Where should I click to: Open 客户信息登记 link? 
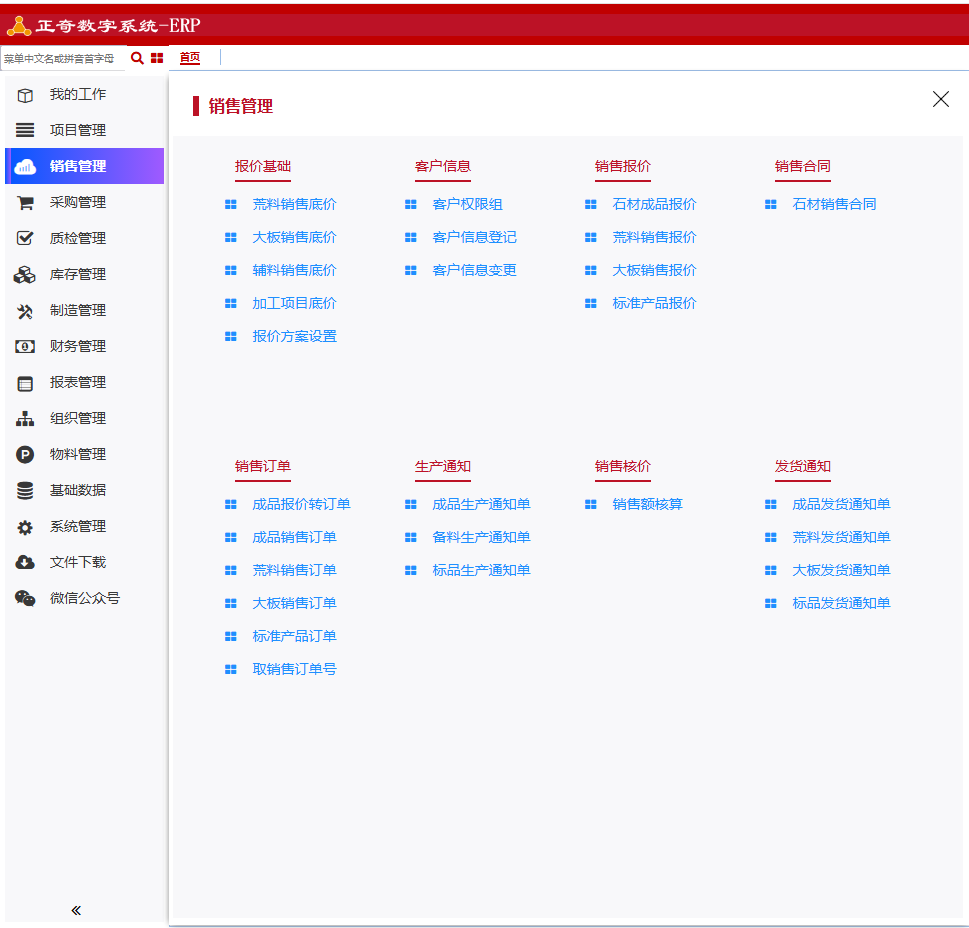click(x=474, y=237)
